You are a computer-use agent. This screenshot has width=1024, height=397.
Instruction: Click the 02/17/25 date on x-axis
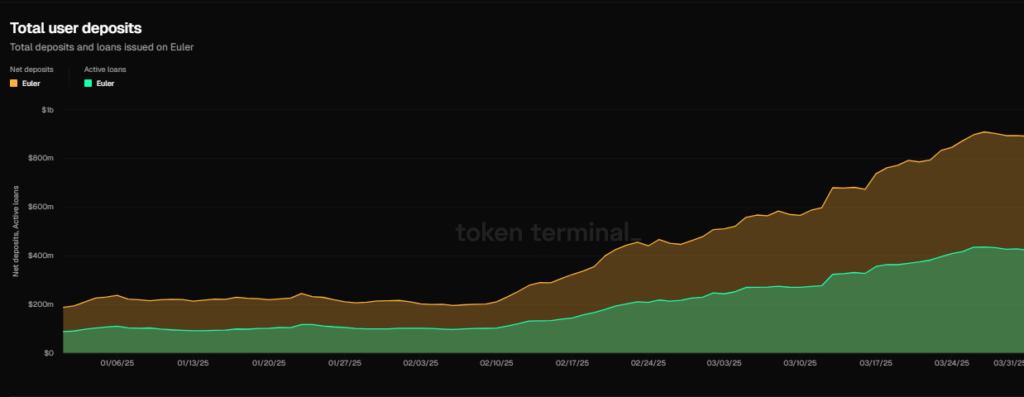tap(573, 362)
